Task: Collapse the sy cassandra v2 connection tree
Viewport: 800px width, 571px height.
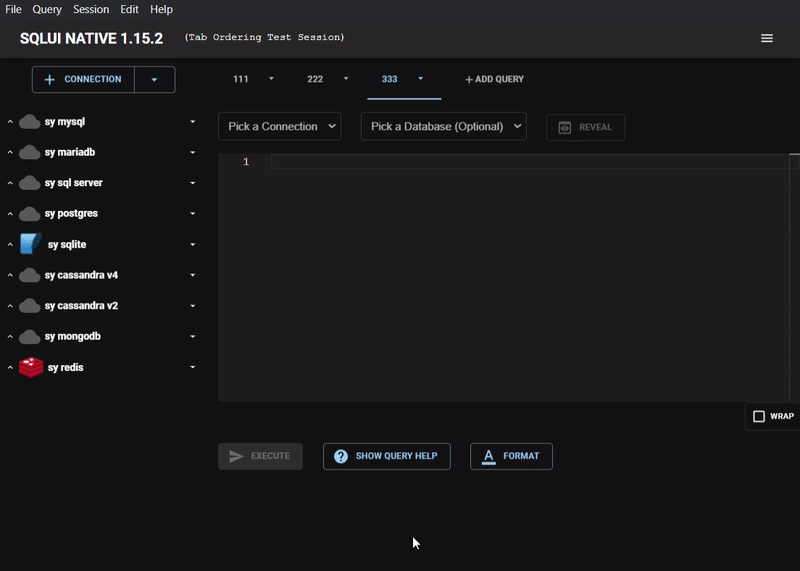Action: point(10,306)
